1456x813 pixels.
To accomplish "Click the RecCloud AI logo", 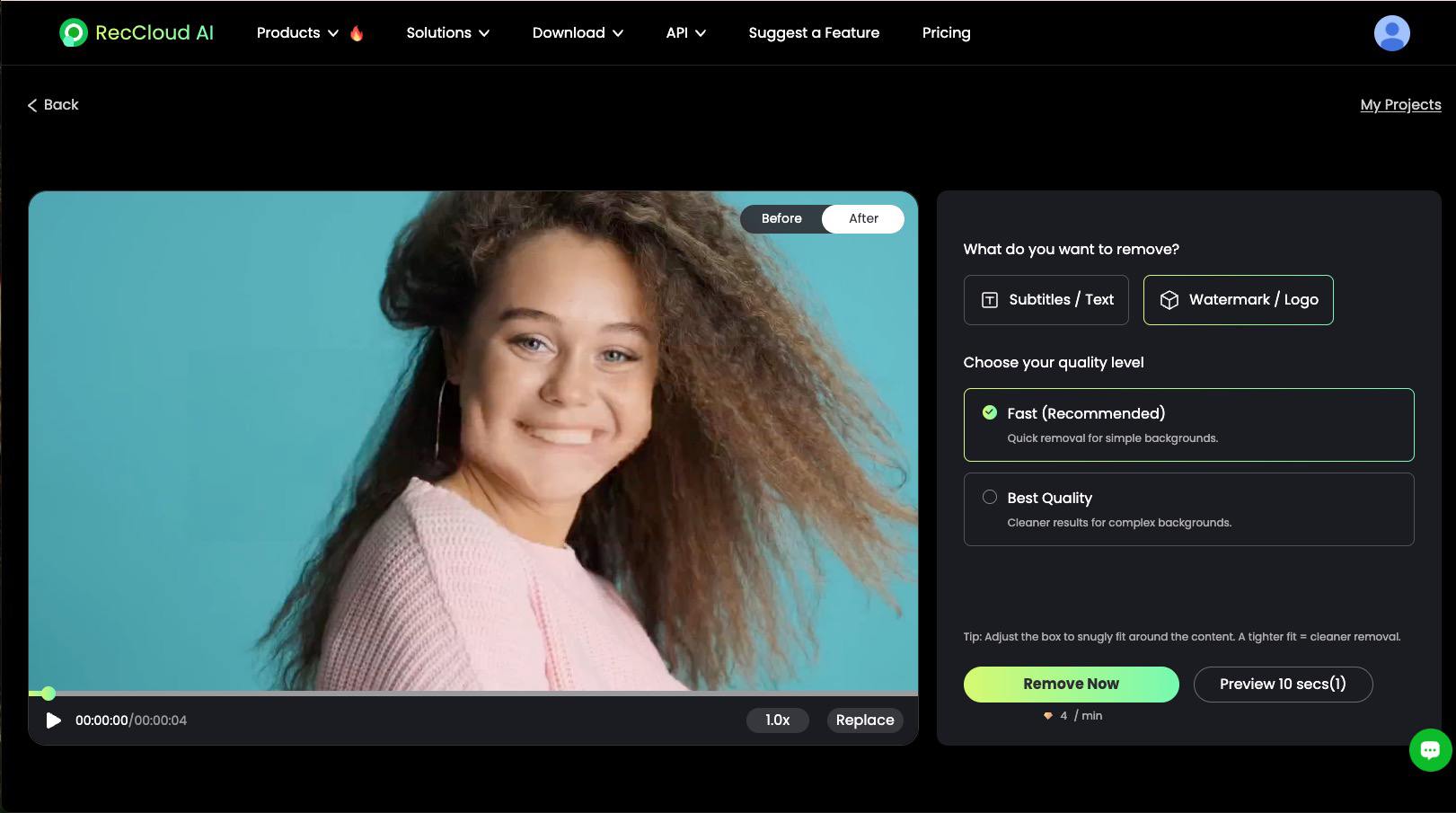I will (x=136, y=32).
